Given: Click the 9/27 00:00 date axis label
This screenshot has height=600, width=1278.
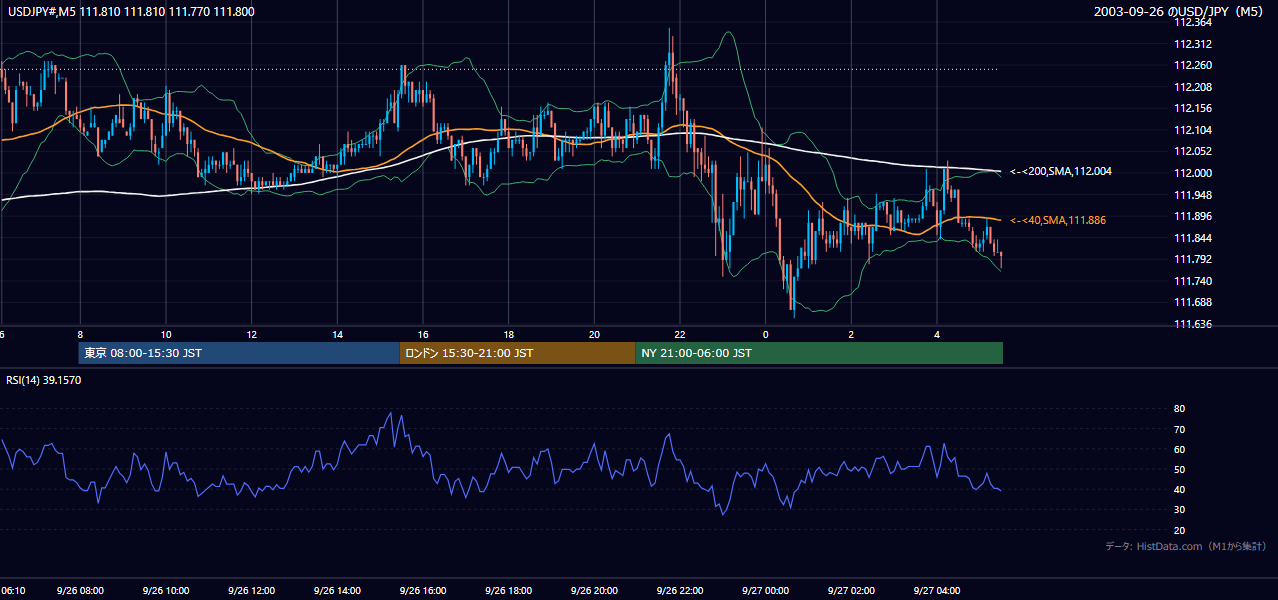Looking at the screenshot, I should [x=766, y=591].
